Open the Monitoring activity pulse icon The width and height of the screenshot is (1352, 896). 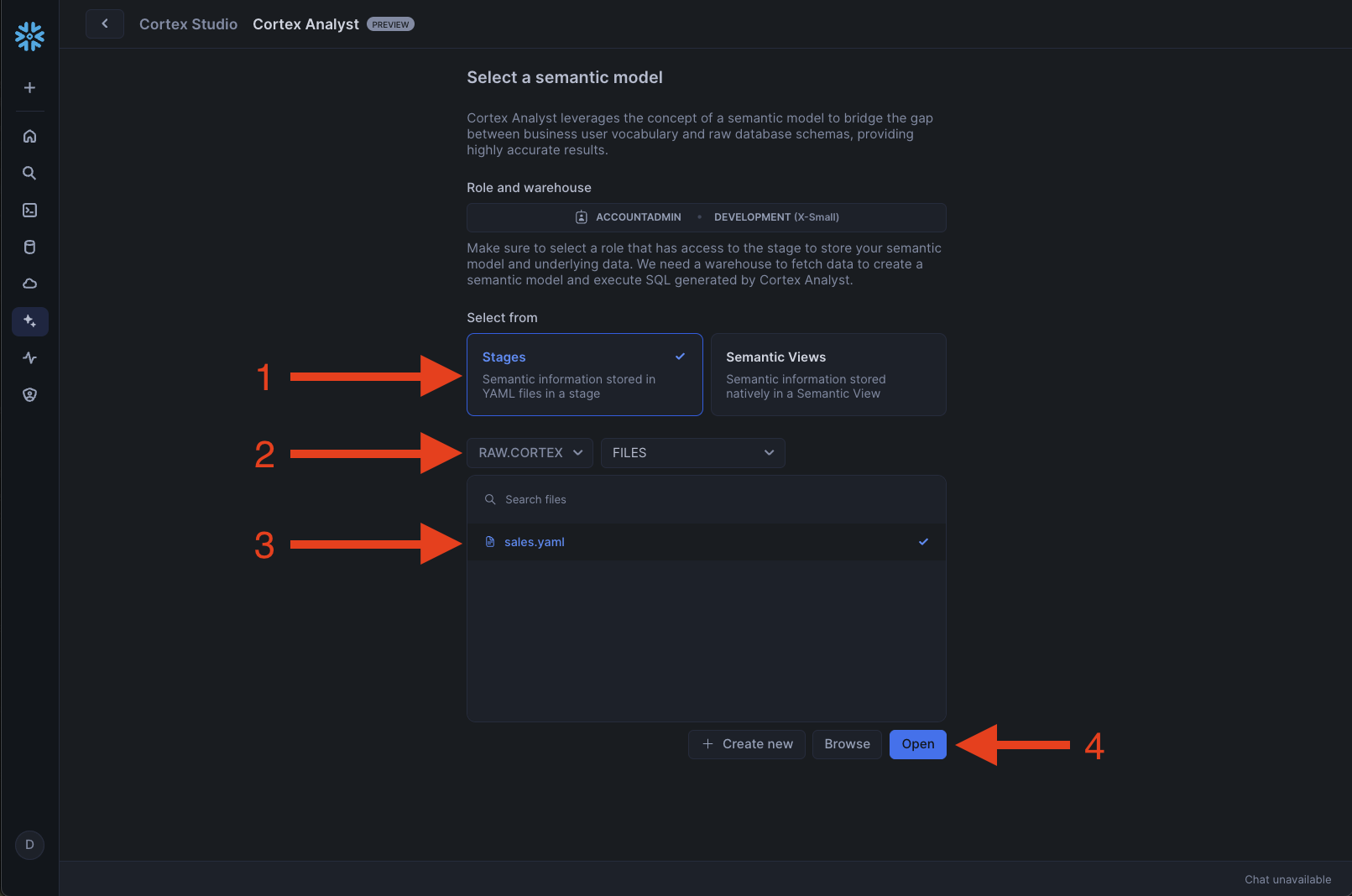click(29, 358)
